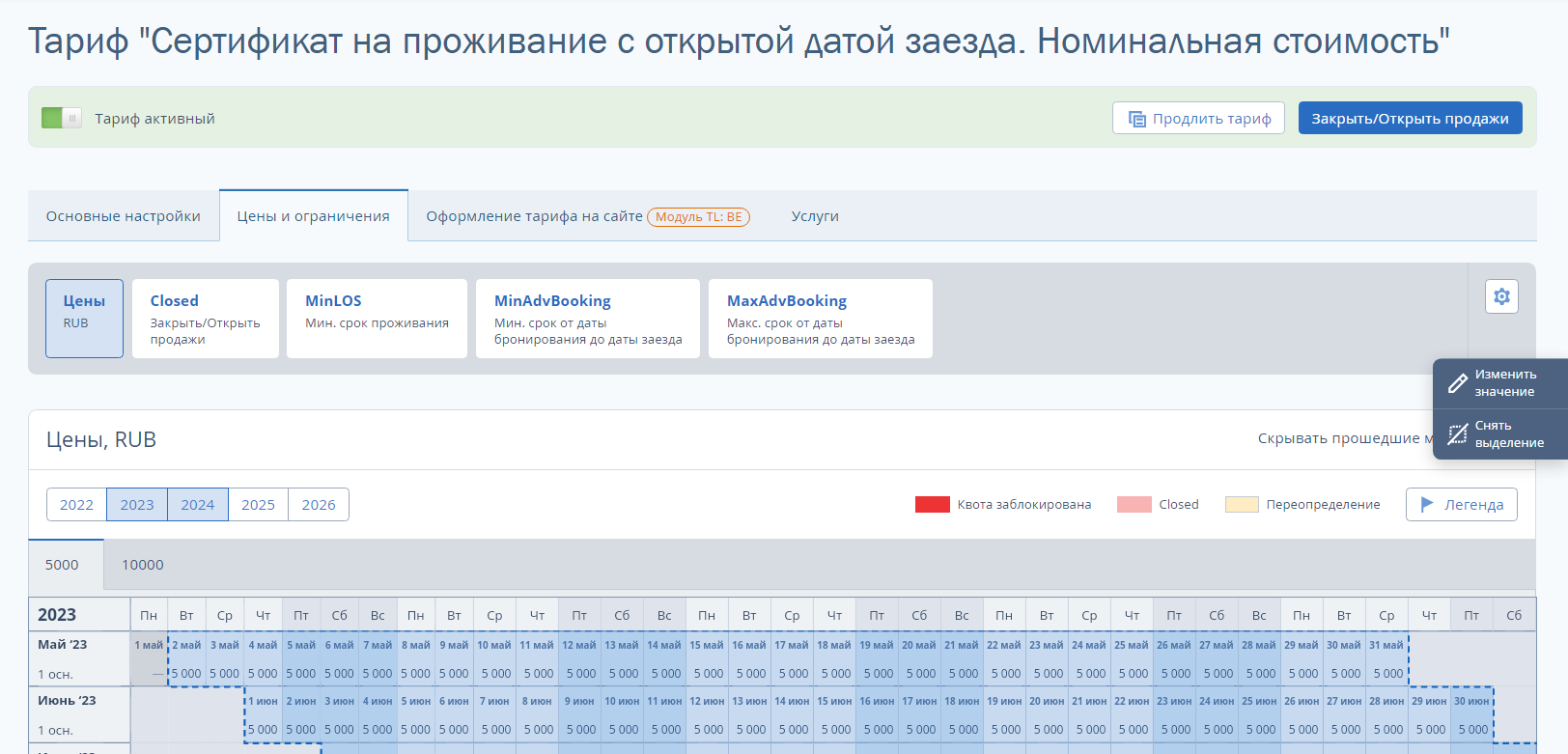The width and height of the screenshot is (1568, 754).
Task: Select the "MinAdvBooking" restriction card
Action: click(588, 319)
